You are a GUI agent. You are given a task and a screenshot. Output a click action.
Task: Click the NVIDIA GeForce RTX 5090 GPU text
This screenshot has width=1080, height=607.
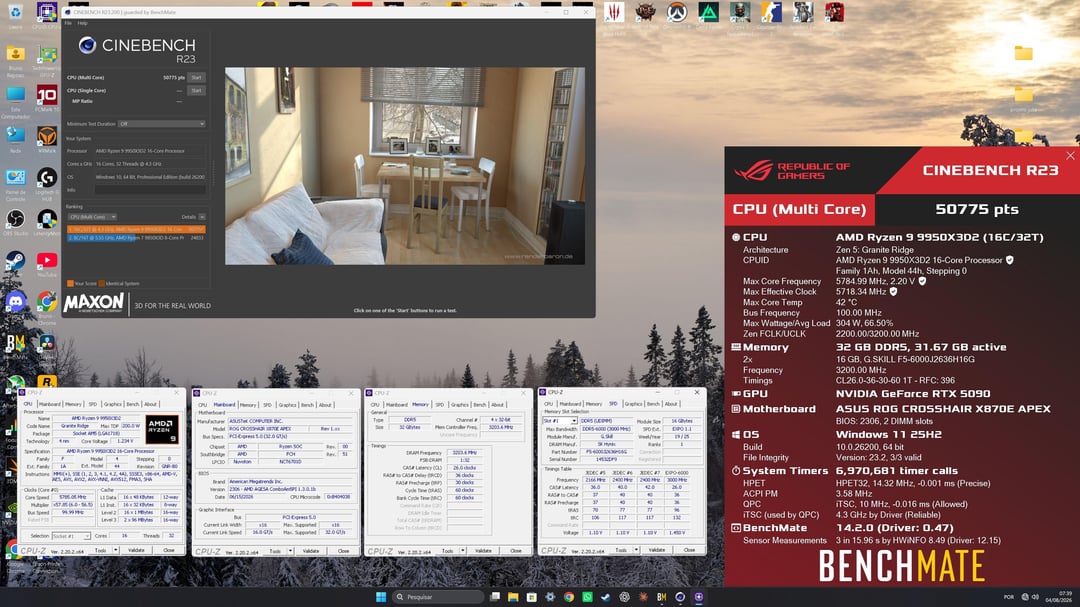click(913, 393)
